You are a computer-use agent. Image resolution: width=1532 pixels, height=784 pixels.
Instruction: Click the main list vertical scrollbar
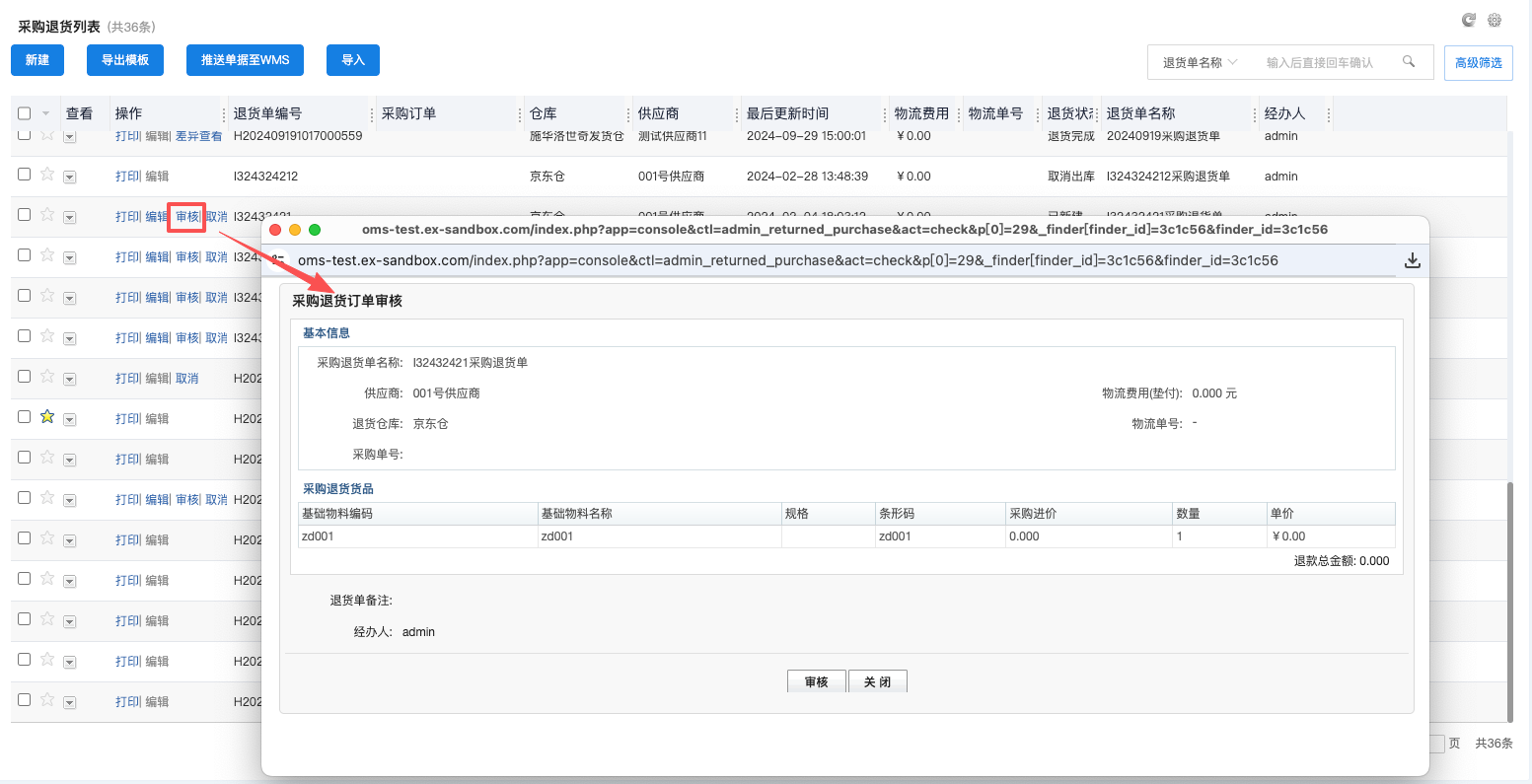(x=1509, y=602)
